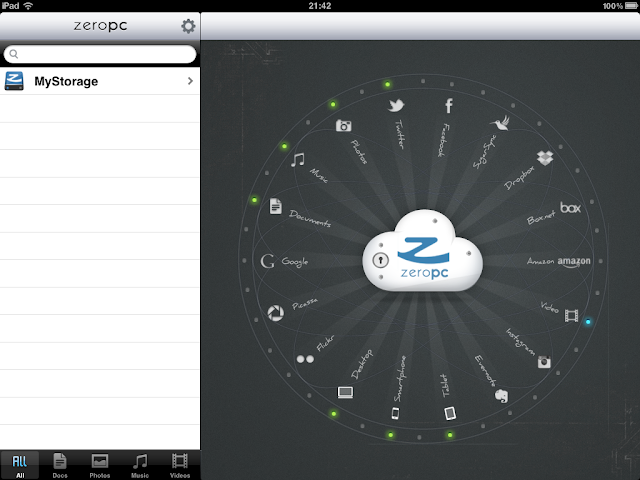Select the Music note icon on wheel
The image size is (640, 480).
tap(298, 160)
